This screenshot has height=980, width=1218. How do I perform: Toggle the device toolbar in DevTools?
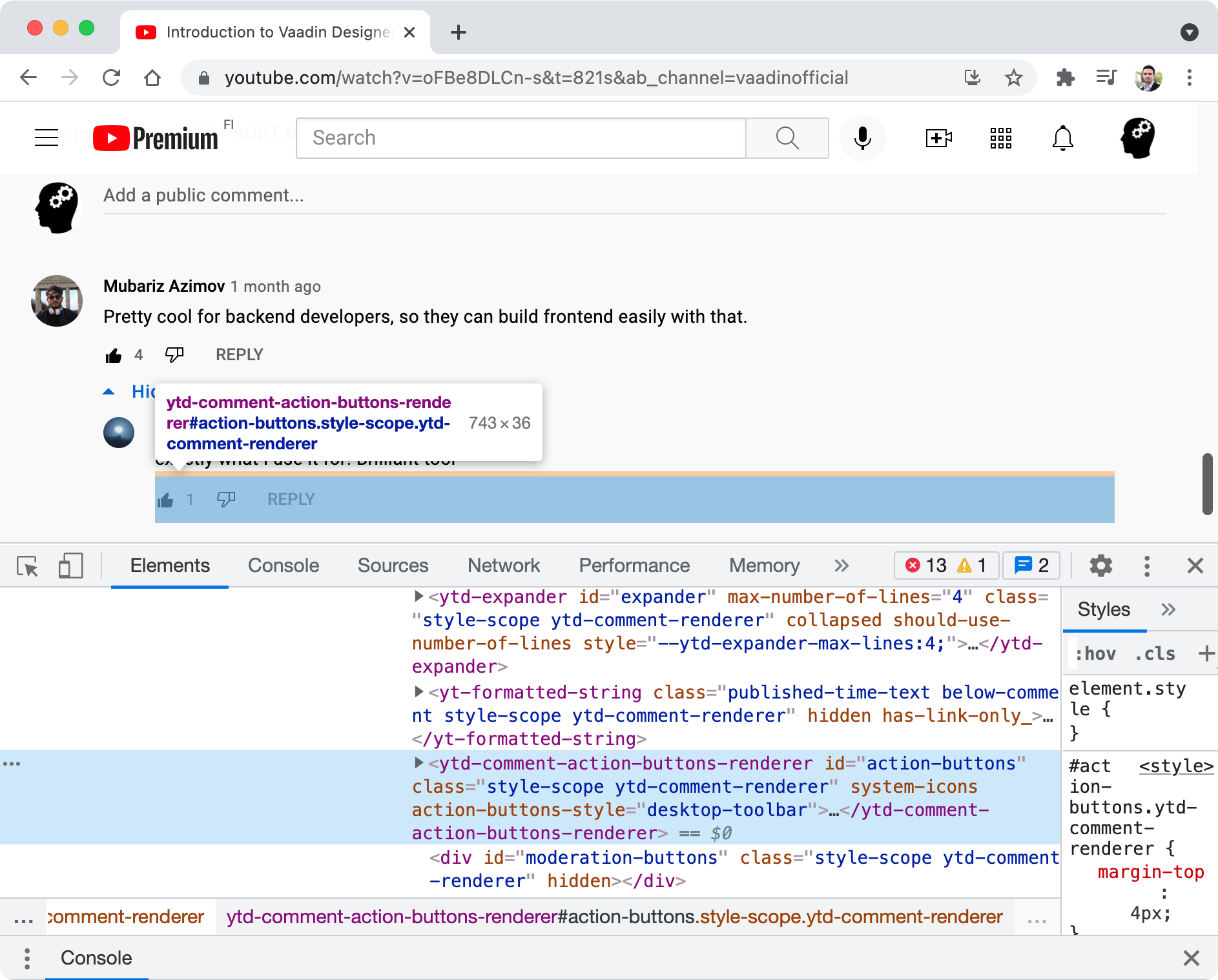pyautogui.click(x=70, y=566)
